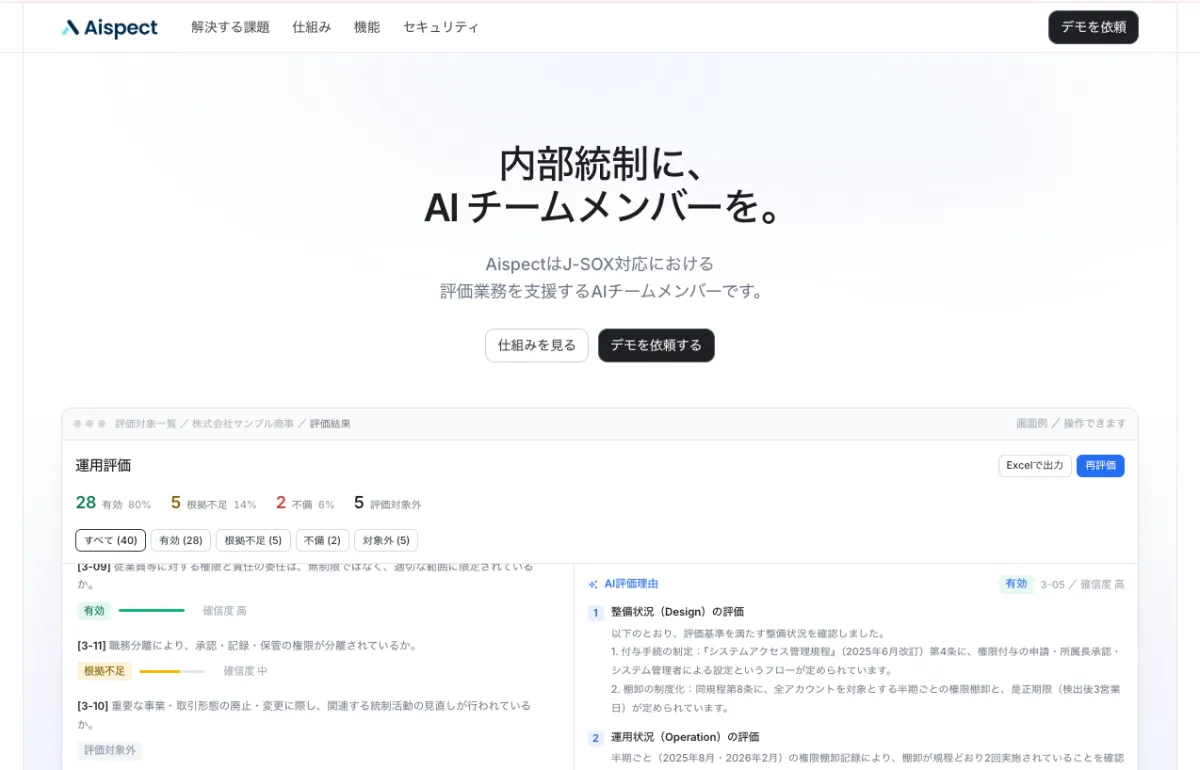Open the 仕組み nav item
Viewport: 1200px width, 770px height.
(x=312, y=27)
